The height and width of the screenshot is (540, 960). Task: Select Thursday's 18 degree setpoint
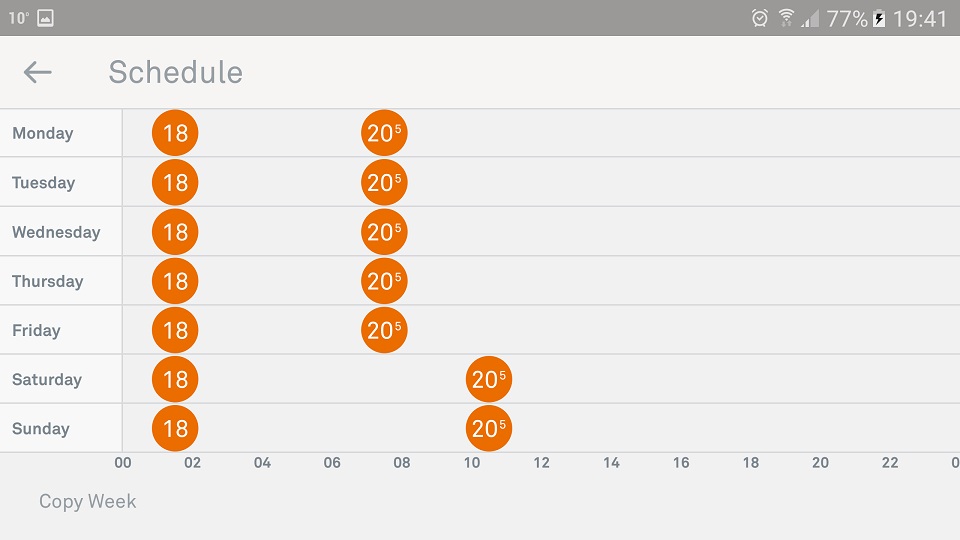point(175,281)
